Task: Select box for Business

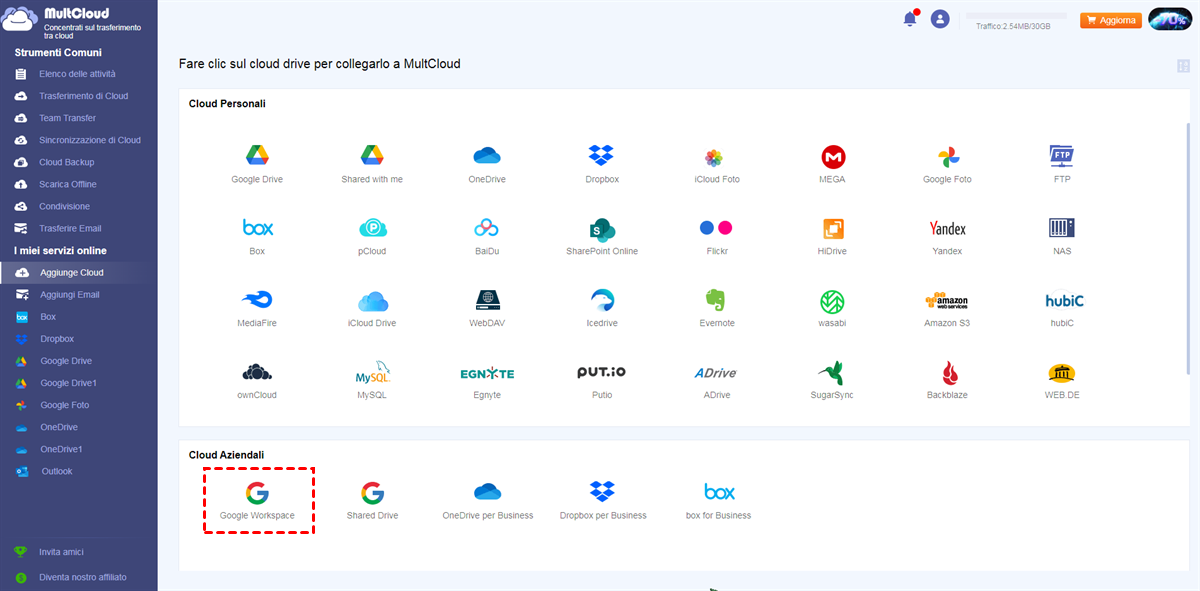Action: [x=719, y=492]
